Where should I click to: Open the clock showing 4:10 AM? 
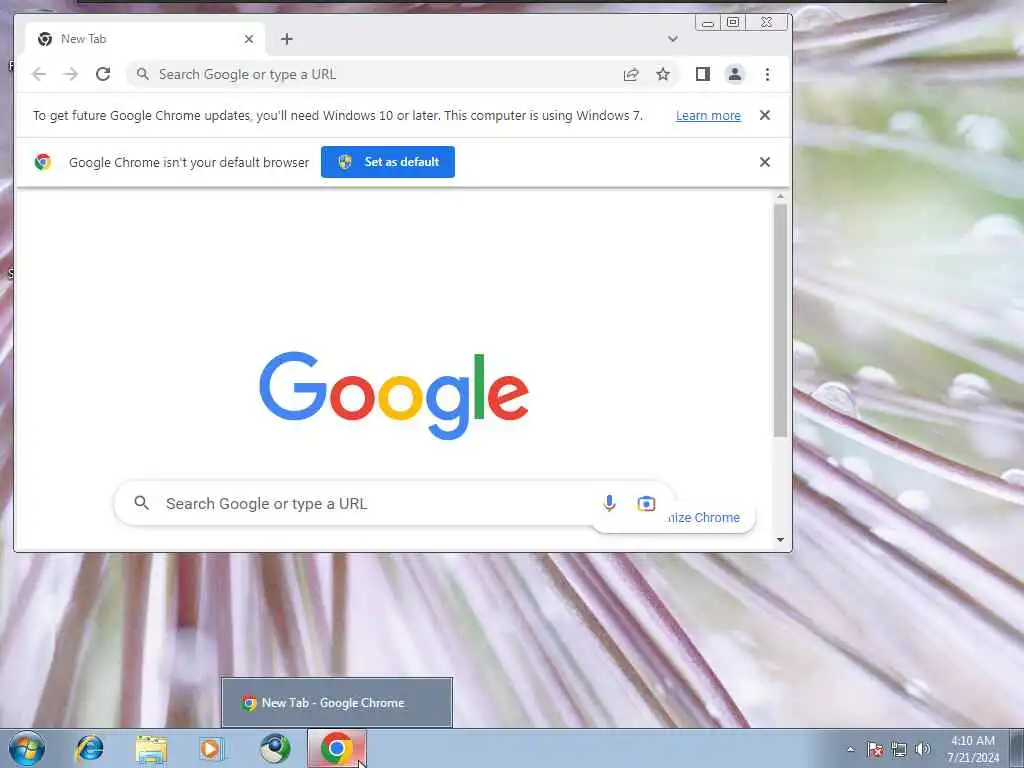[x=973, y=748]
